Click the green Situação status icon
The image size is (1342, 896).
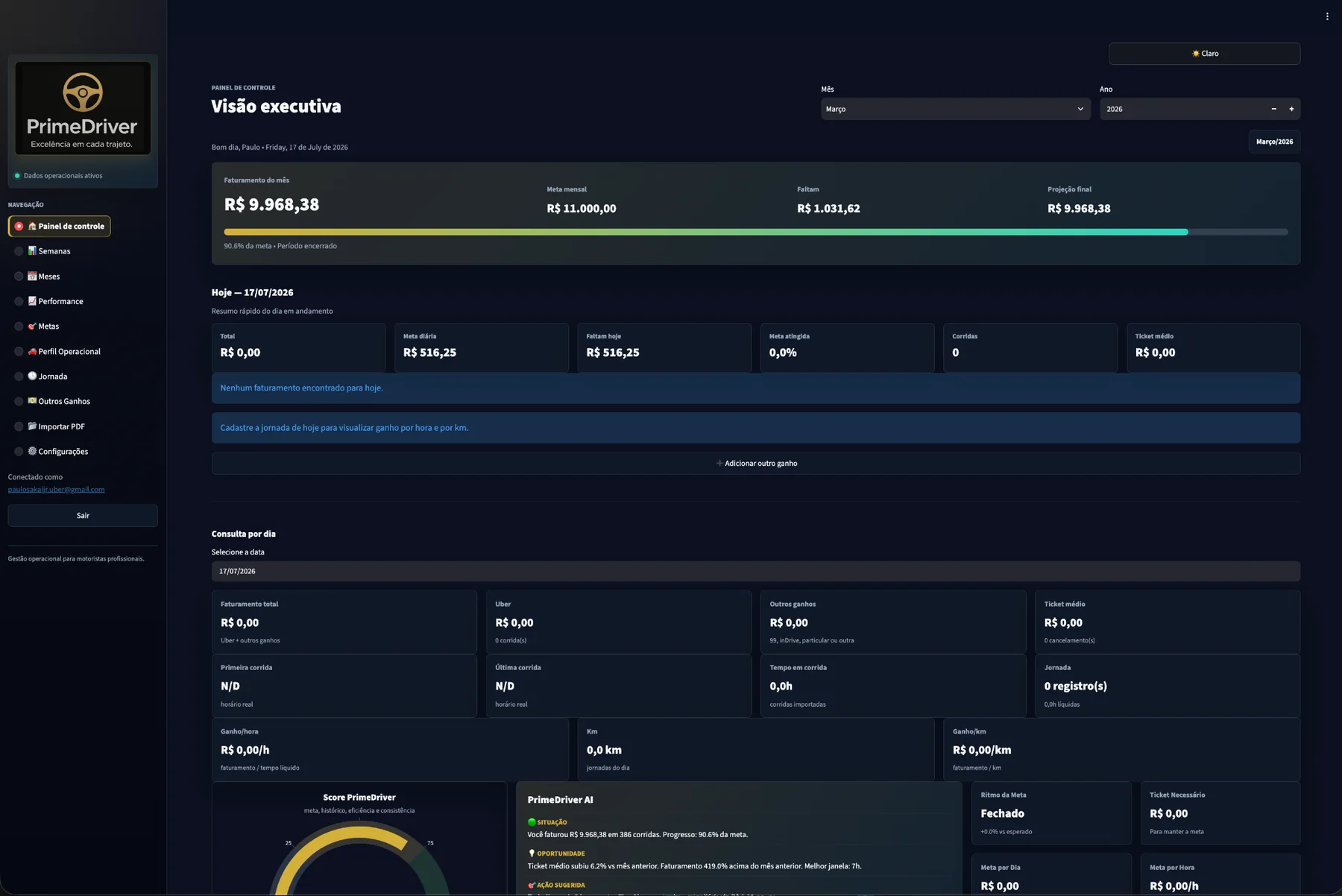coord(532,822)
